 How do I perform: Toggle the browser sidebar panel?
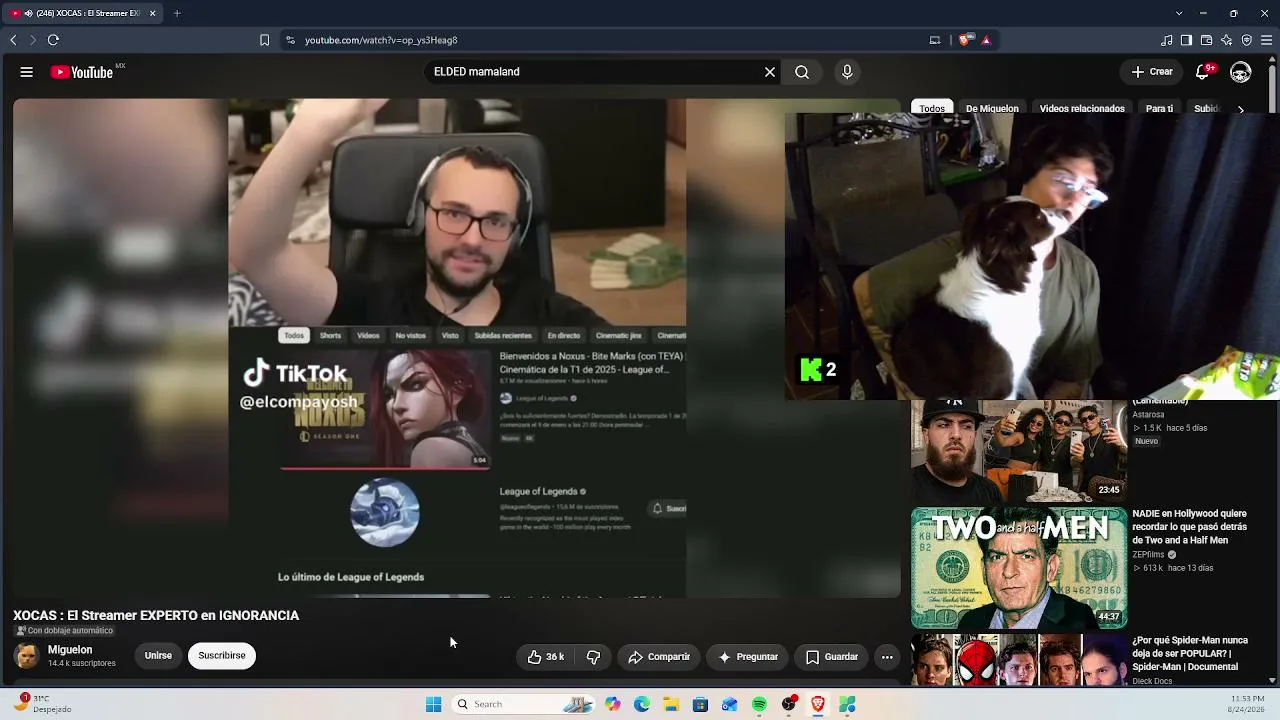pos(1186,40)
